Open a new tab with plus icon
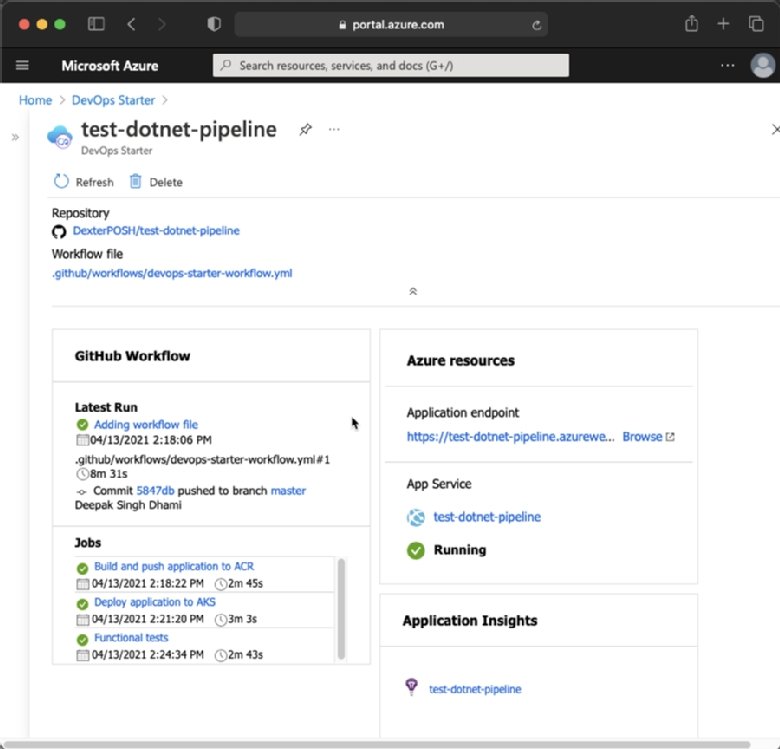 coord(723,23)
